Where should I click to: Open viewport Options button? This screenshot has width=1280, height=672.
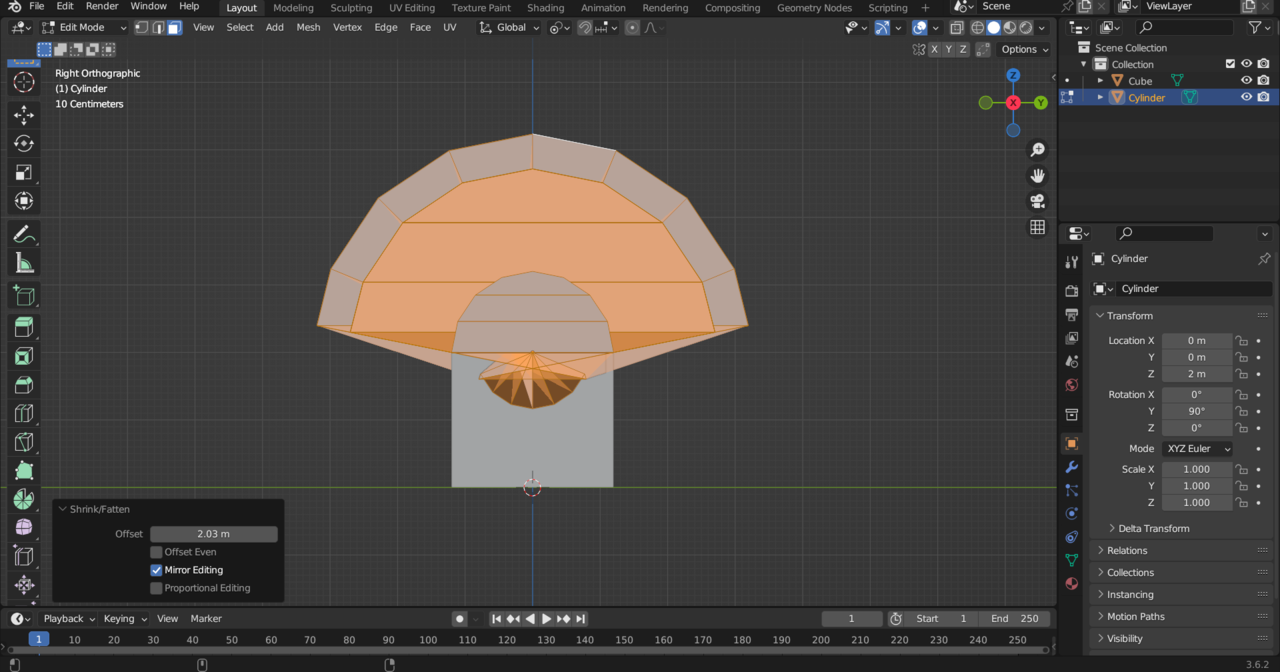[1024, 49]
